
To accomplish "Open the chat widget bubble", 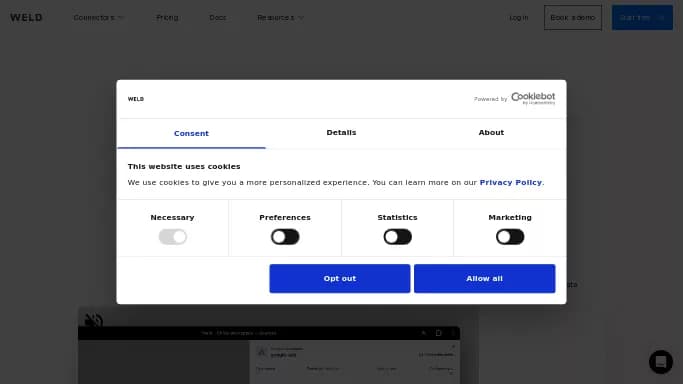I will click(660, 362).
